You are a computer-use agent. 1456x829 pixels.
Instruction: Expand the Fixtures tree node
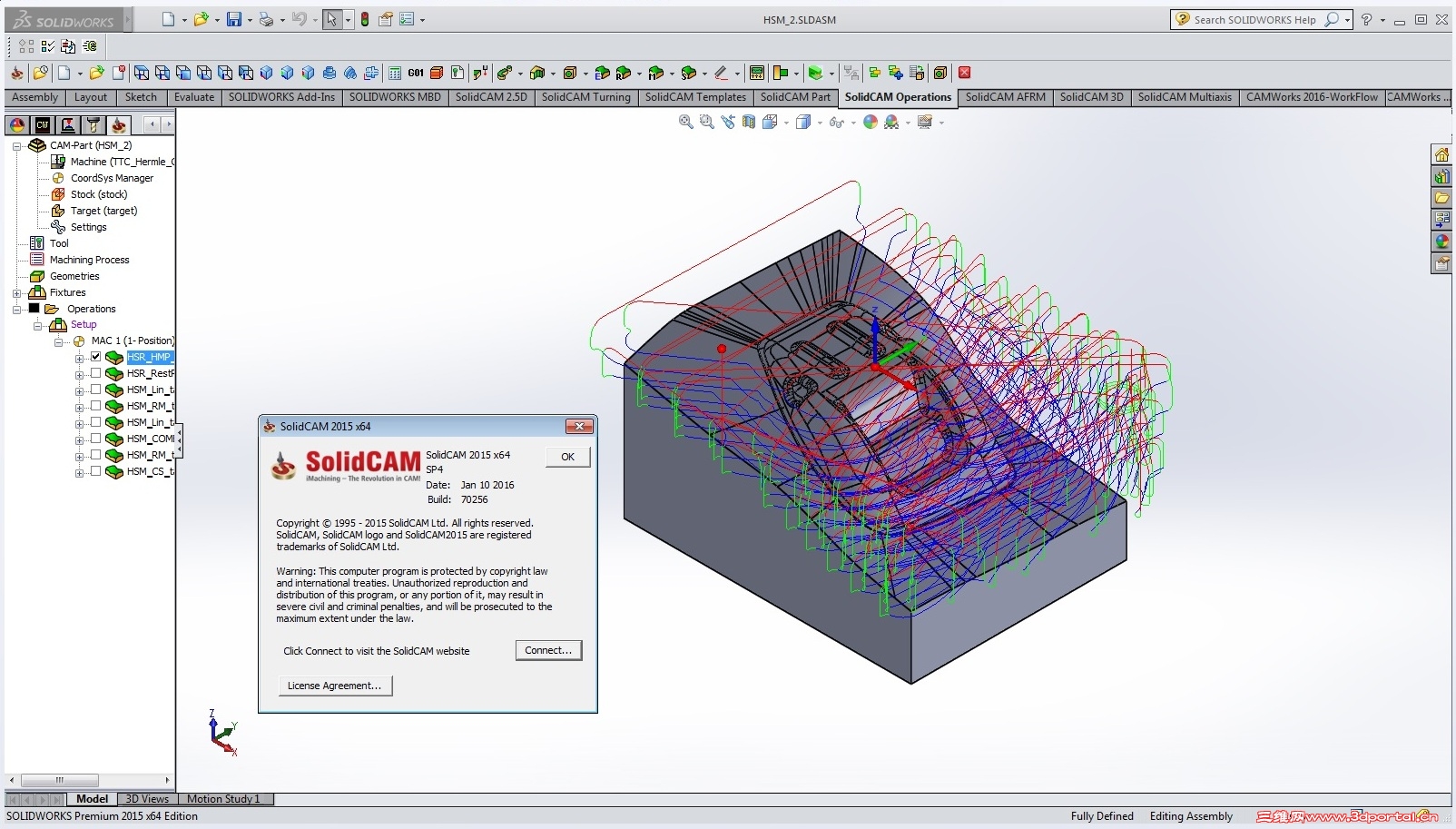point(16,292)
